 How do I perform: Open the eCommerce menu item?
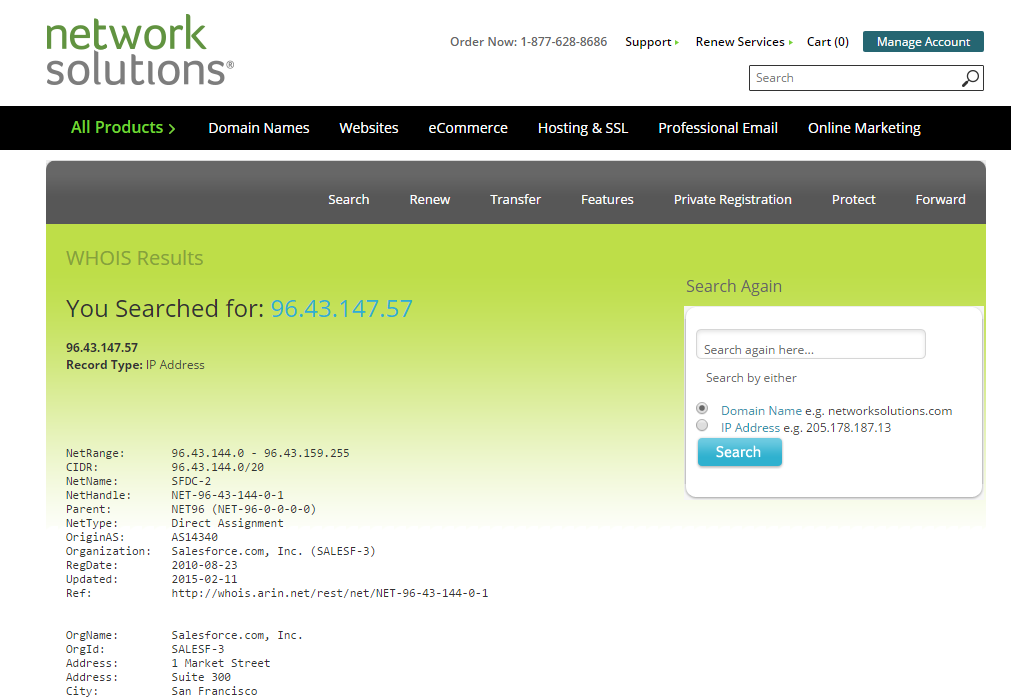pyautogui.click(x=468, y=128)
